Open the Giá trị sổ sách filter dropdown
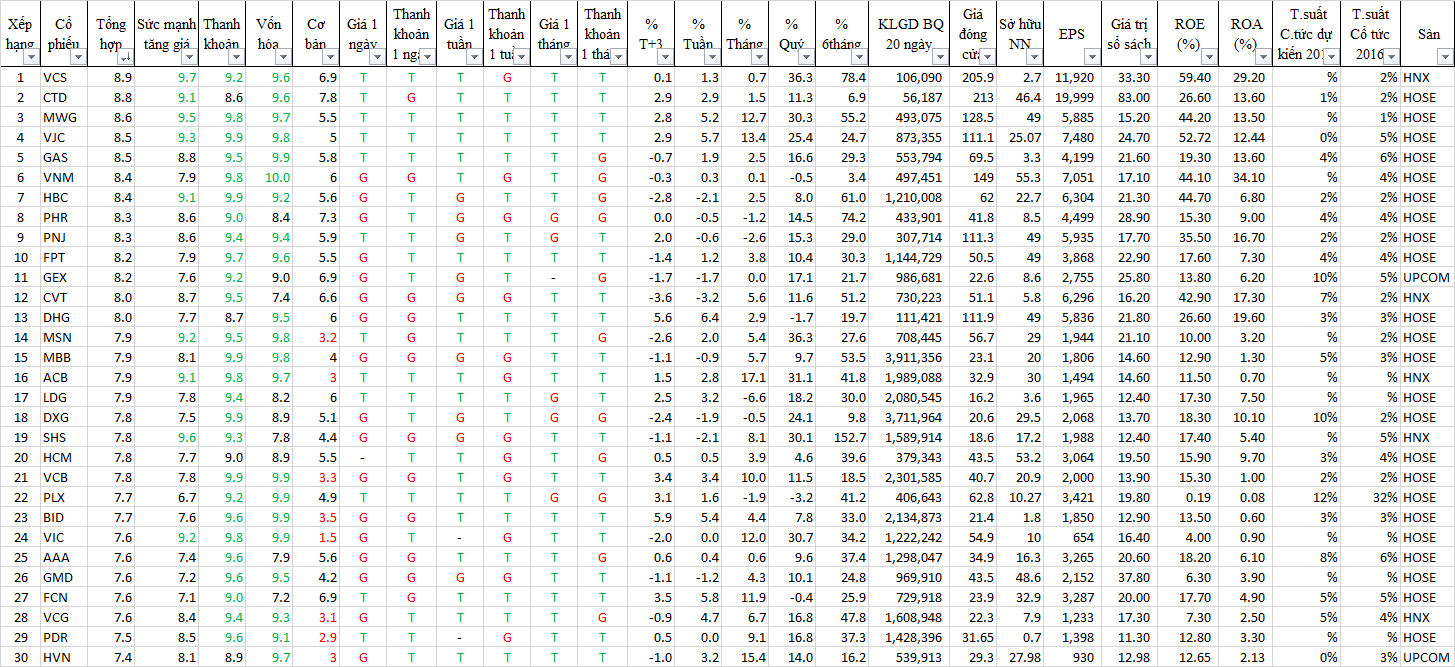Image resolution: width=1455 pixels, height=667 pixels. click(x=1150, y=58)
